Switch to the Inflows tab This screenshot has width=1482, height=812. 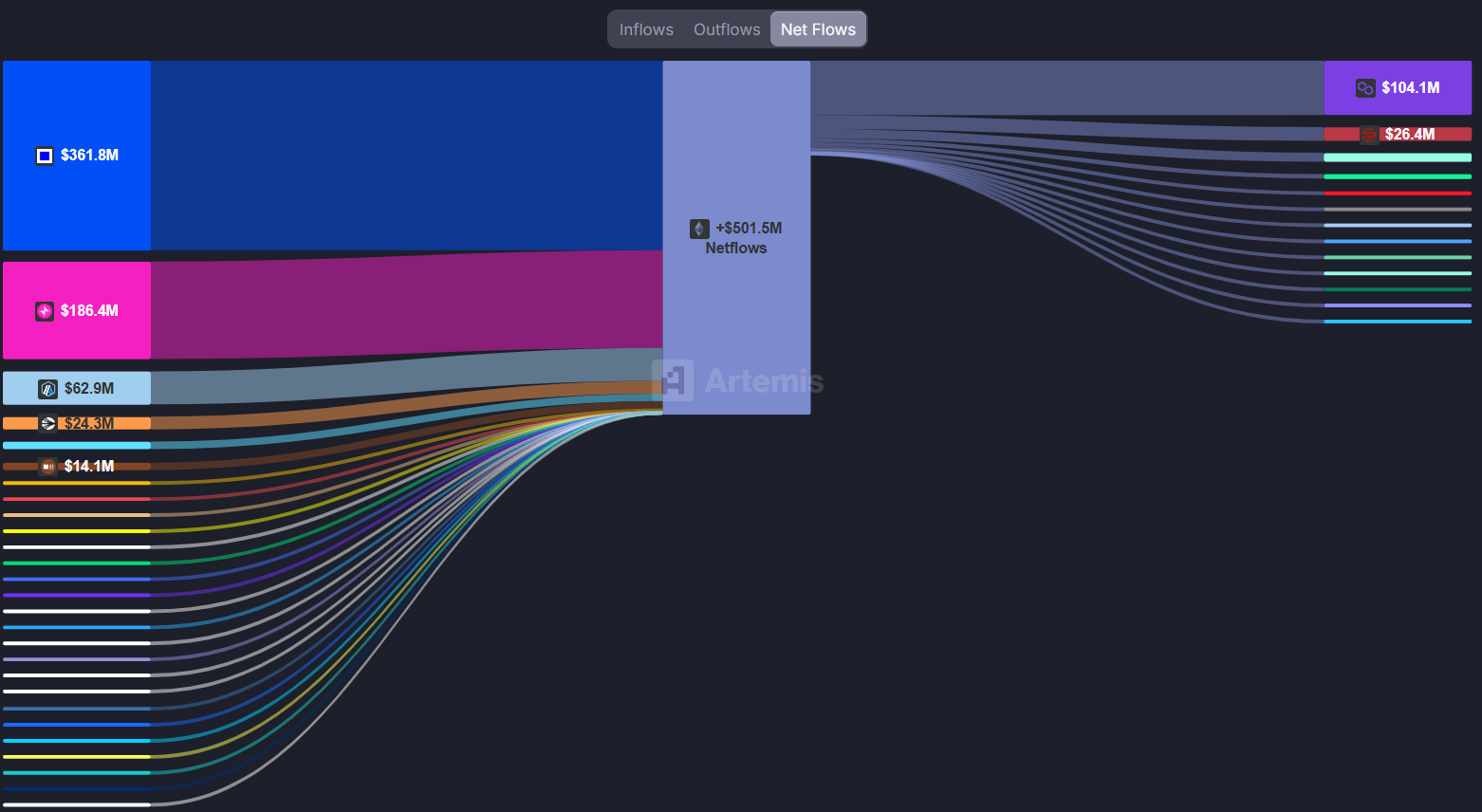pos(646,29)
